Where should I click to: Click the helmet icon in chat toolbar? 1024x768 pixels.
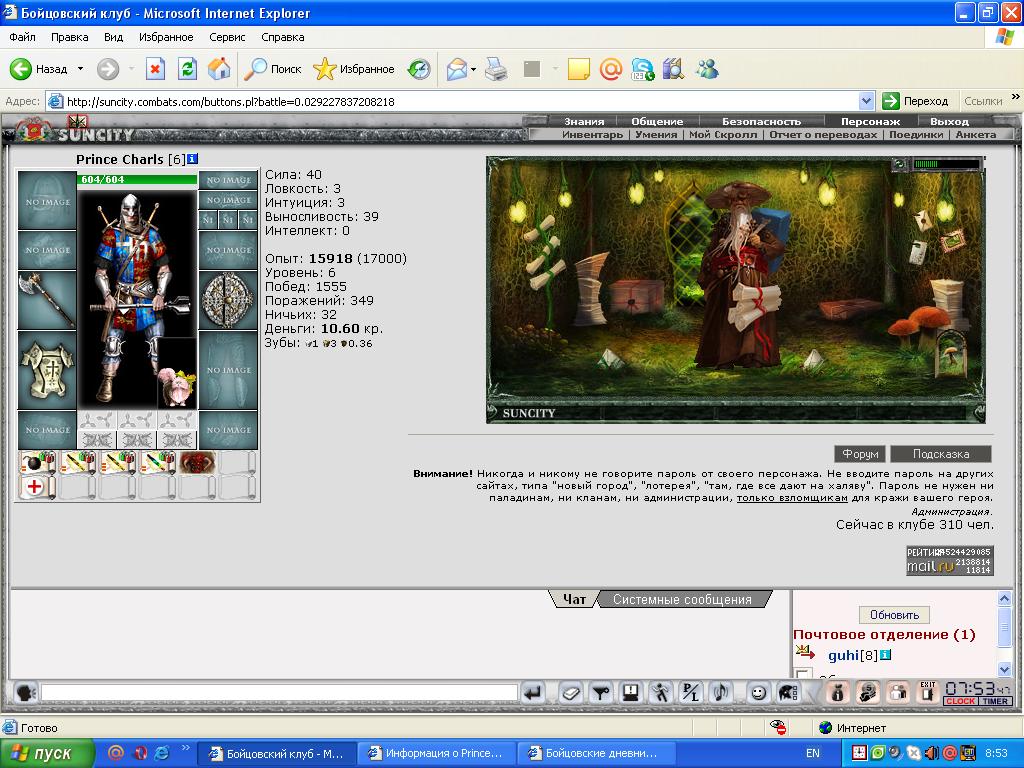[x=789, y=692]
